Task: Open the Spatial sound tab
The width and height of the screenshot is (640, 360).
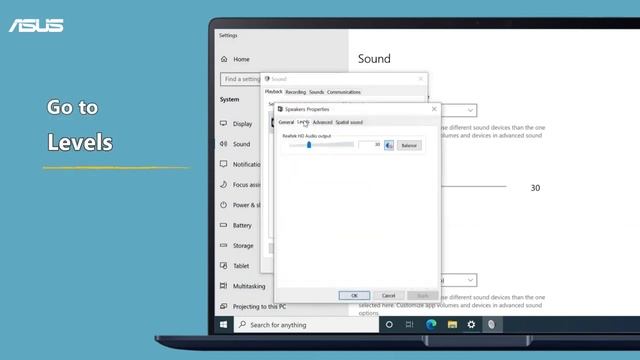Action: (x=349, y=122)
